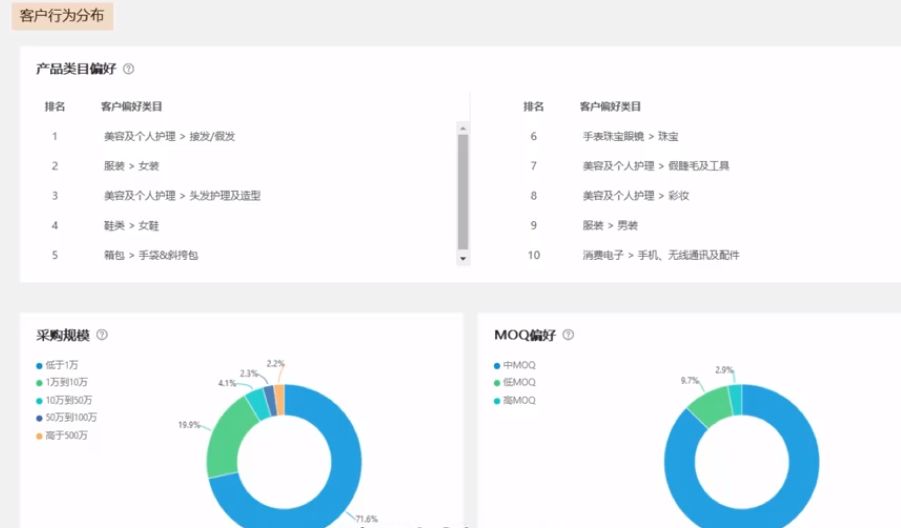Click left table 客户偏好类目 column header
This screenshot has width=901, height=528.
pyautogui.click(x=132, y=107)
